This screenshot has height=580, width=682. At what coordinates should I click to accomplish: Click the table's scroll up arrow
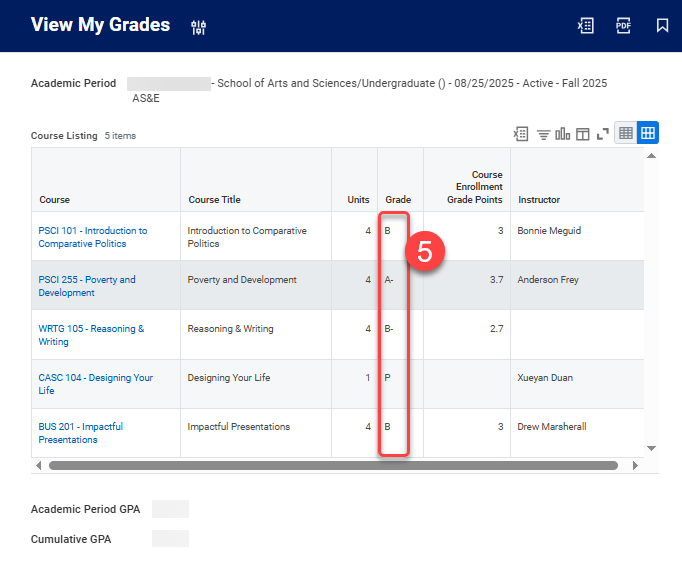pos(651,156)
